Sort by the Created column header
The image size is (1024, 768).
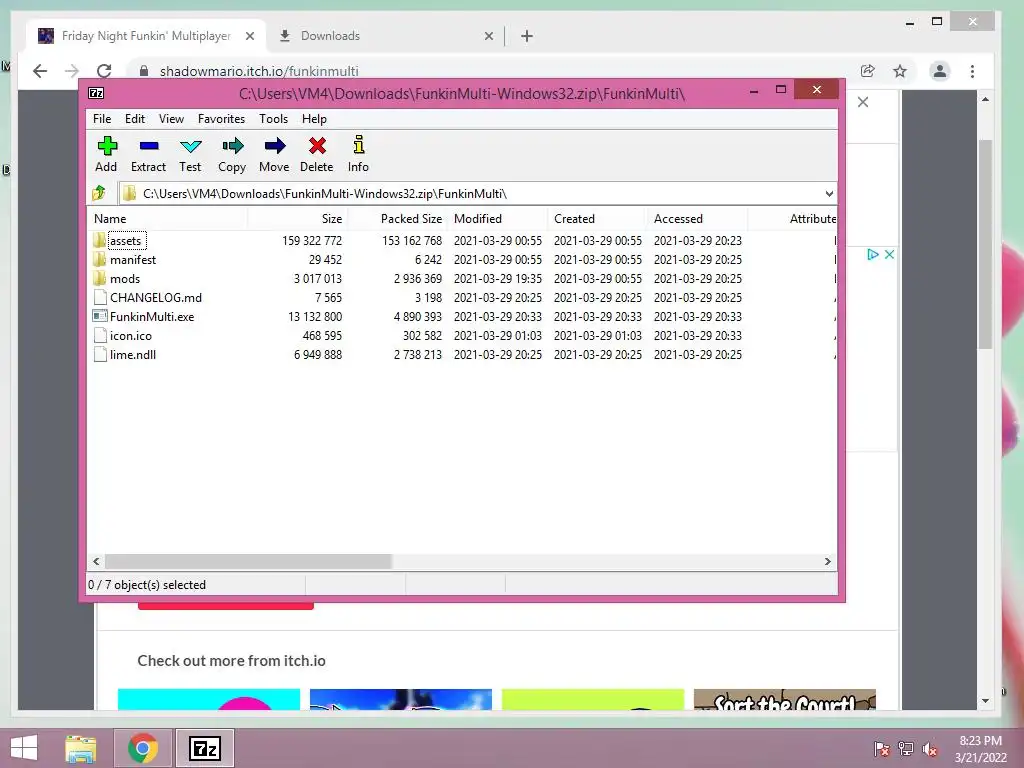point(598,219)
